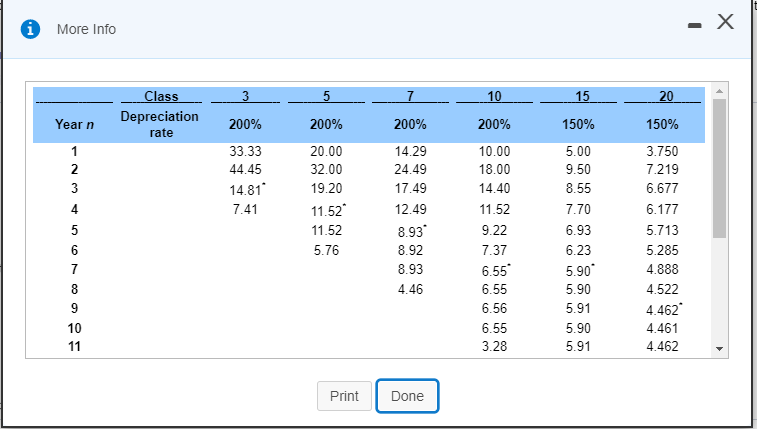
Task: Click the Done button
Action: point(407,396)
